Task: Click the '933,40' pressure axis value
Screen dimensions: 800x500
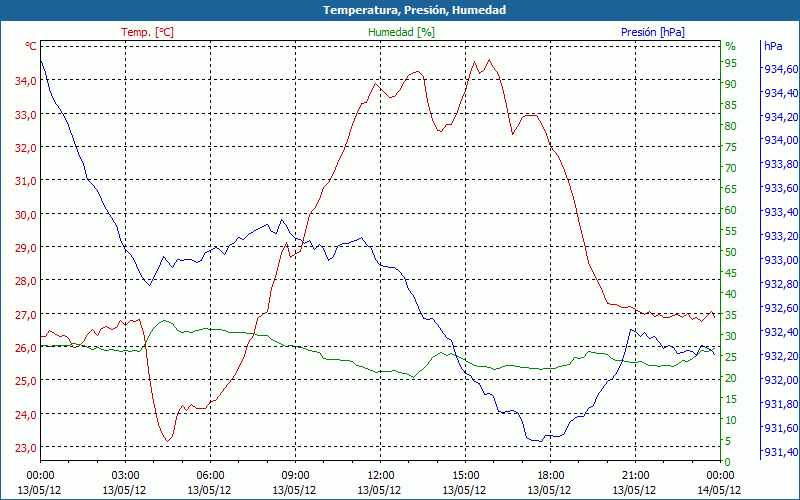Action: pos(781,212)
